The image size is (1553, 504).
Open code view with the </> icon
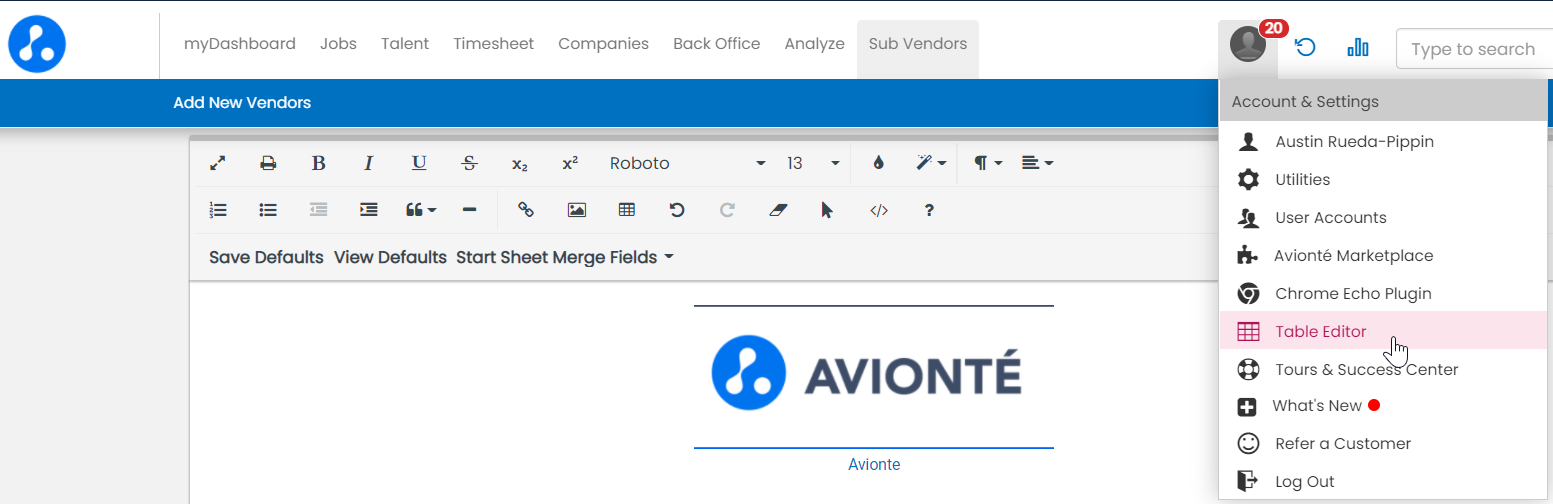click(x=879, y=210)
